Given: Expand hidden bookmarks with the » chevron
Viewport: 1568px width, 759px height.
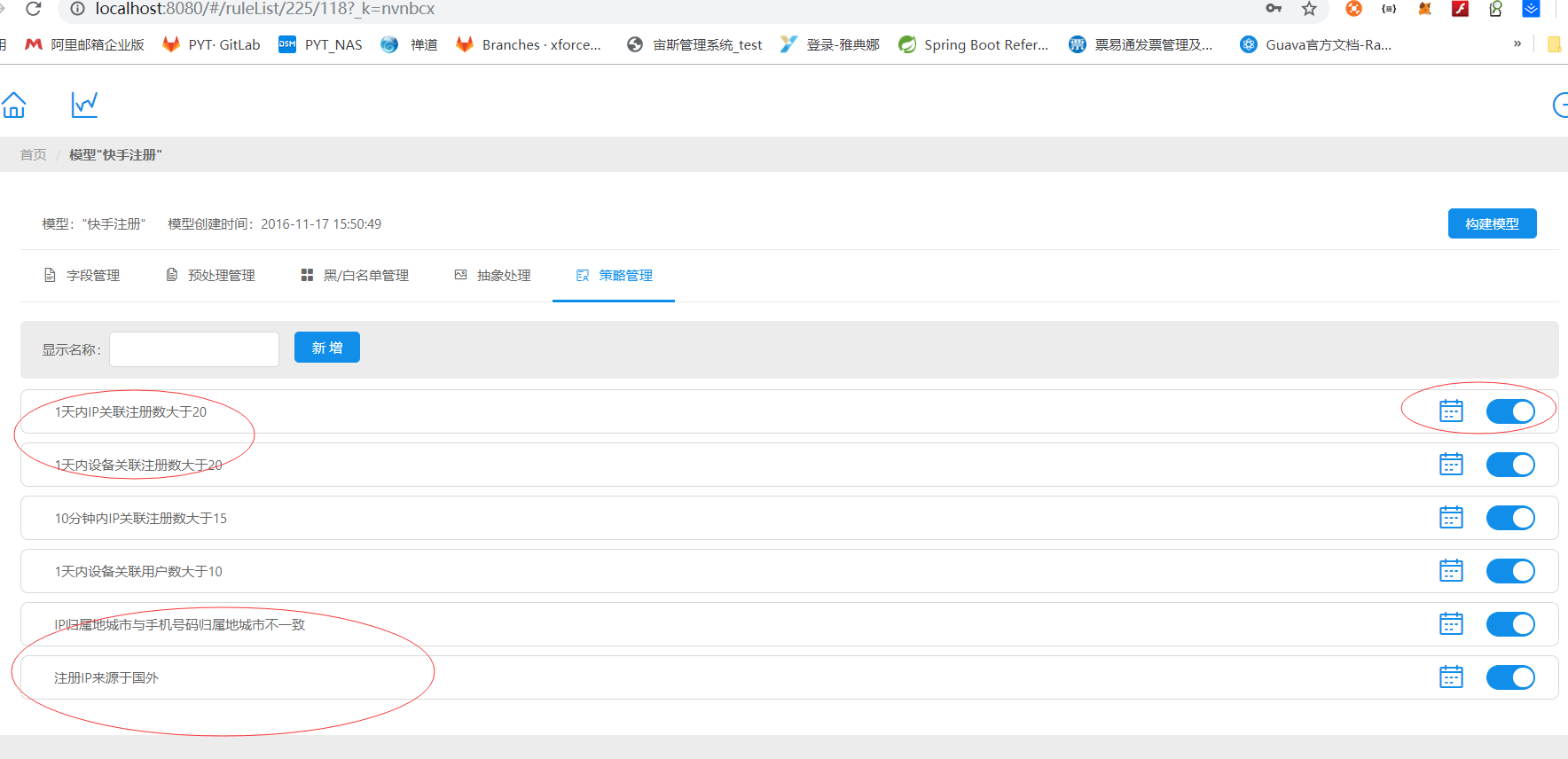Looking at the screenshot, I should tap(1517, 43).
